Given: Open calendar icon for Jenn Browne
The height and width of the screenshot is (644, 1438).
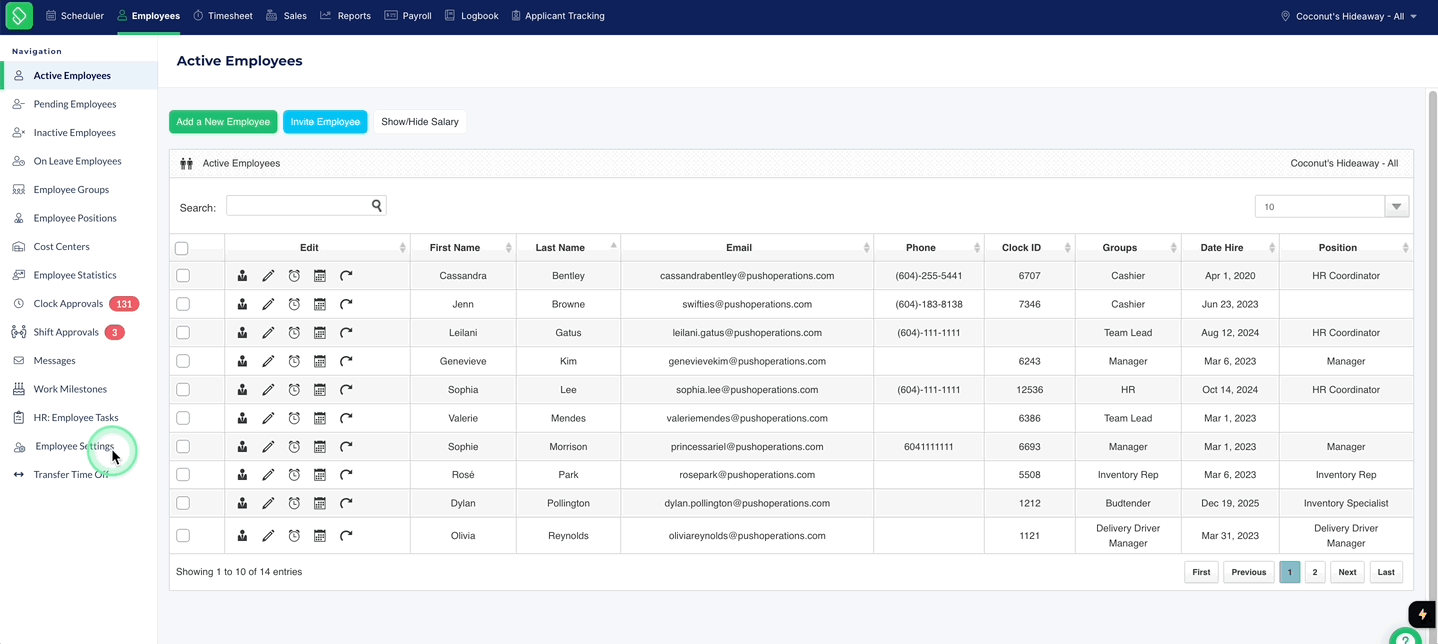Looking at the screenshot, I should [x=320, y=304].
